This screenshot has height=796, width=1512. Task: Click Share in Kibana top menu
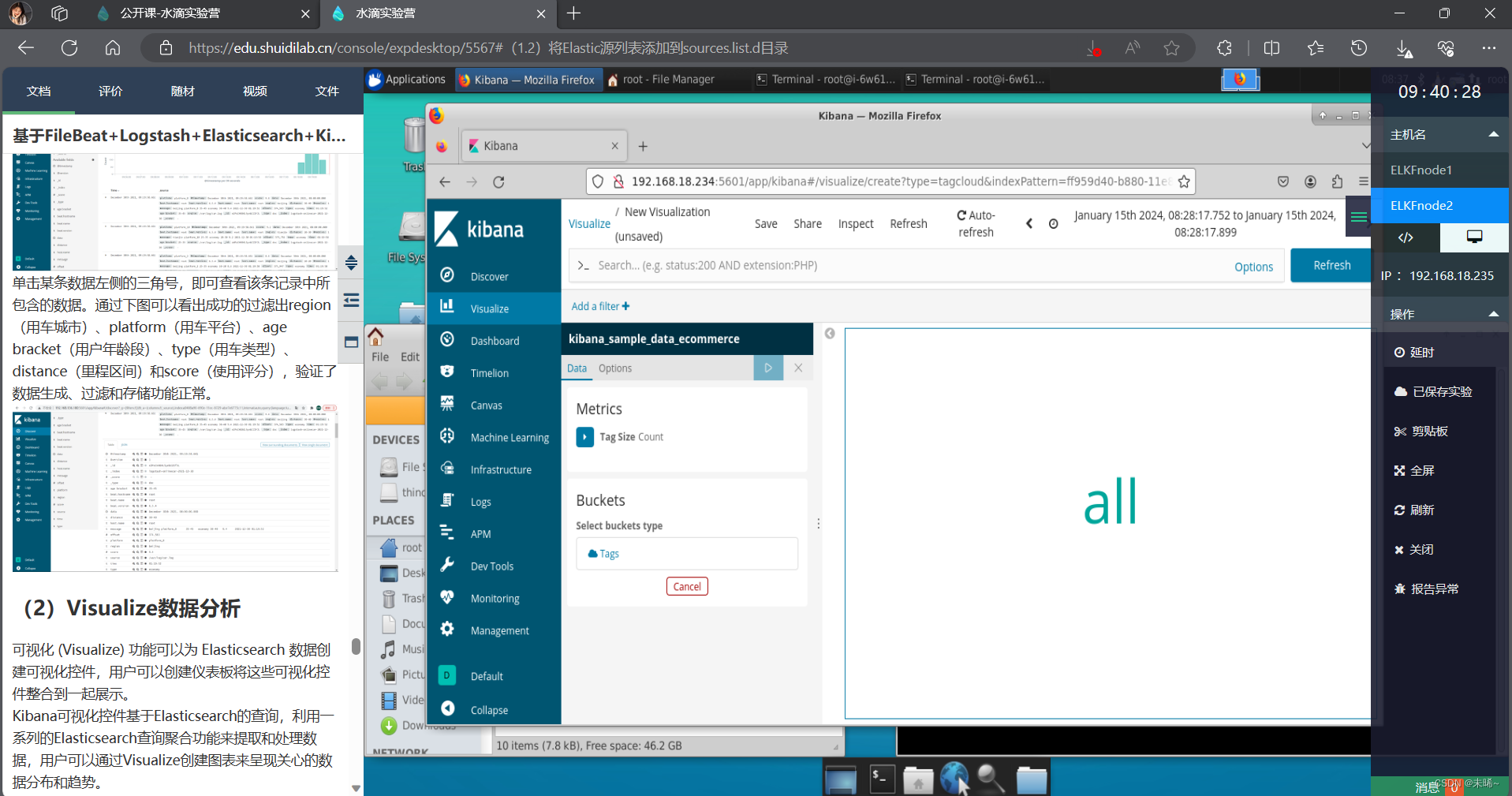[x=808, y=224]
